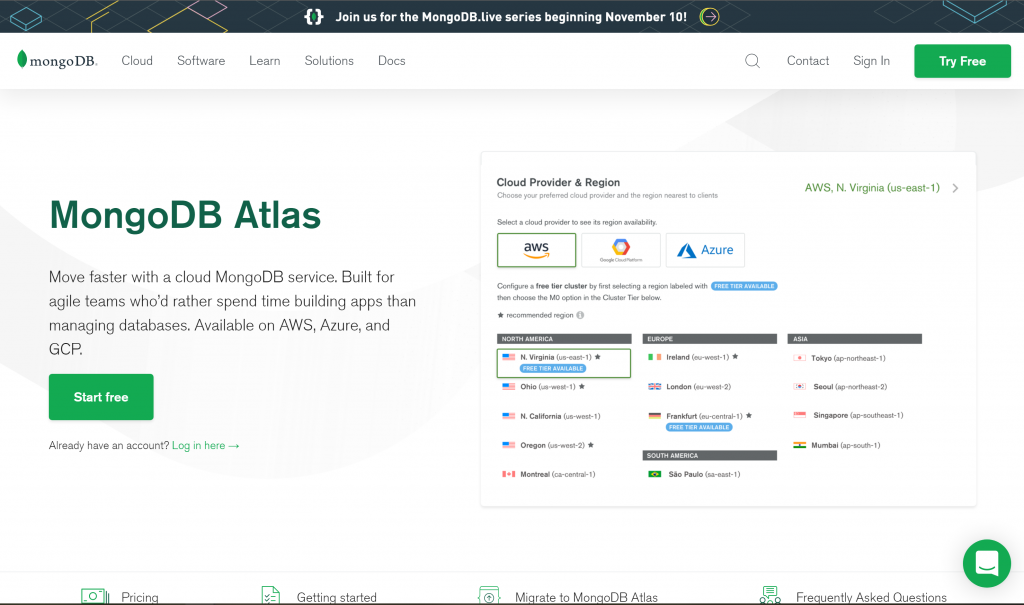
Task: Open the Learn menu
Action: point(264,61)
